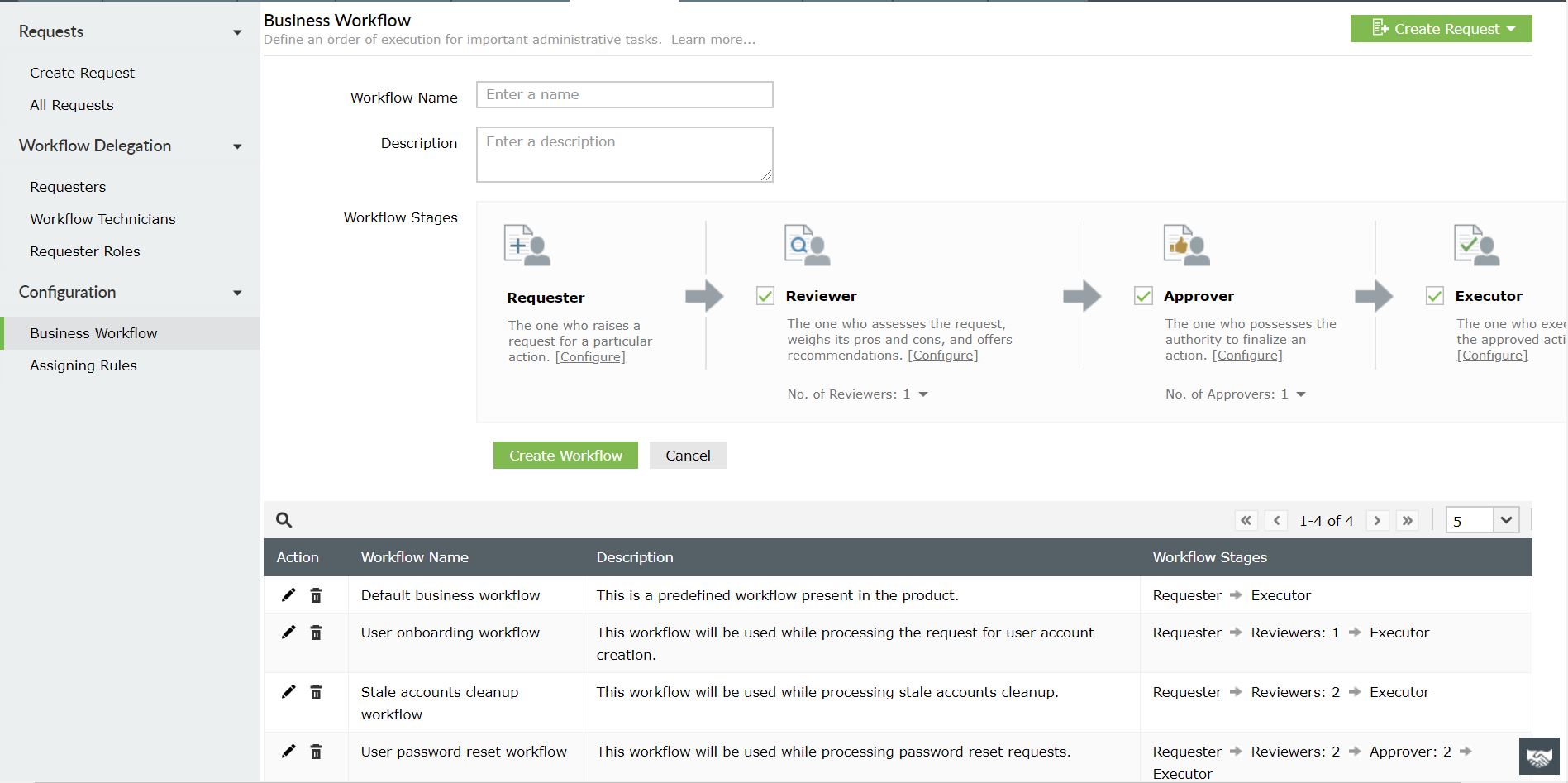Click the Create Workflow button

(x=565, y=455)
